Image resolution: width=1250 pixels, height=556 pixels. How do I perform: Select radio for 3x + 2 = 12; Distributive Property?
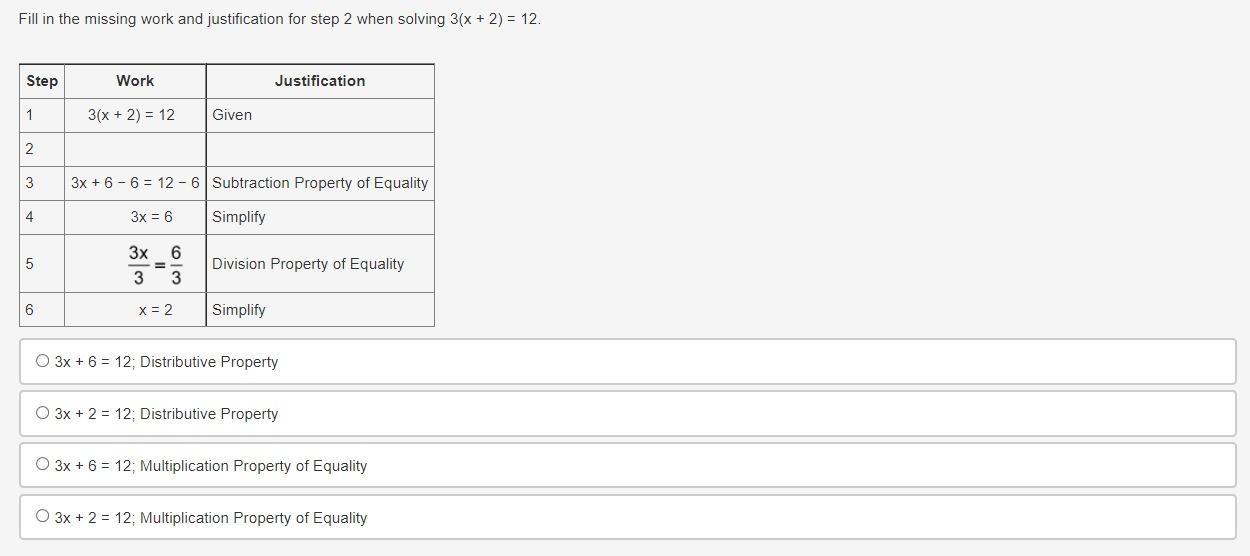(42, 413)
